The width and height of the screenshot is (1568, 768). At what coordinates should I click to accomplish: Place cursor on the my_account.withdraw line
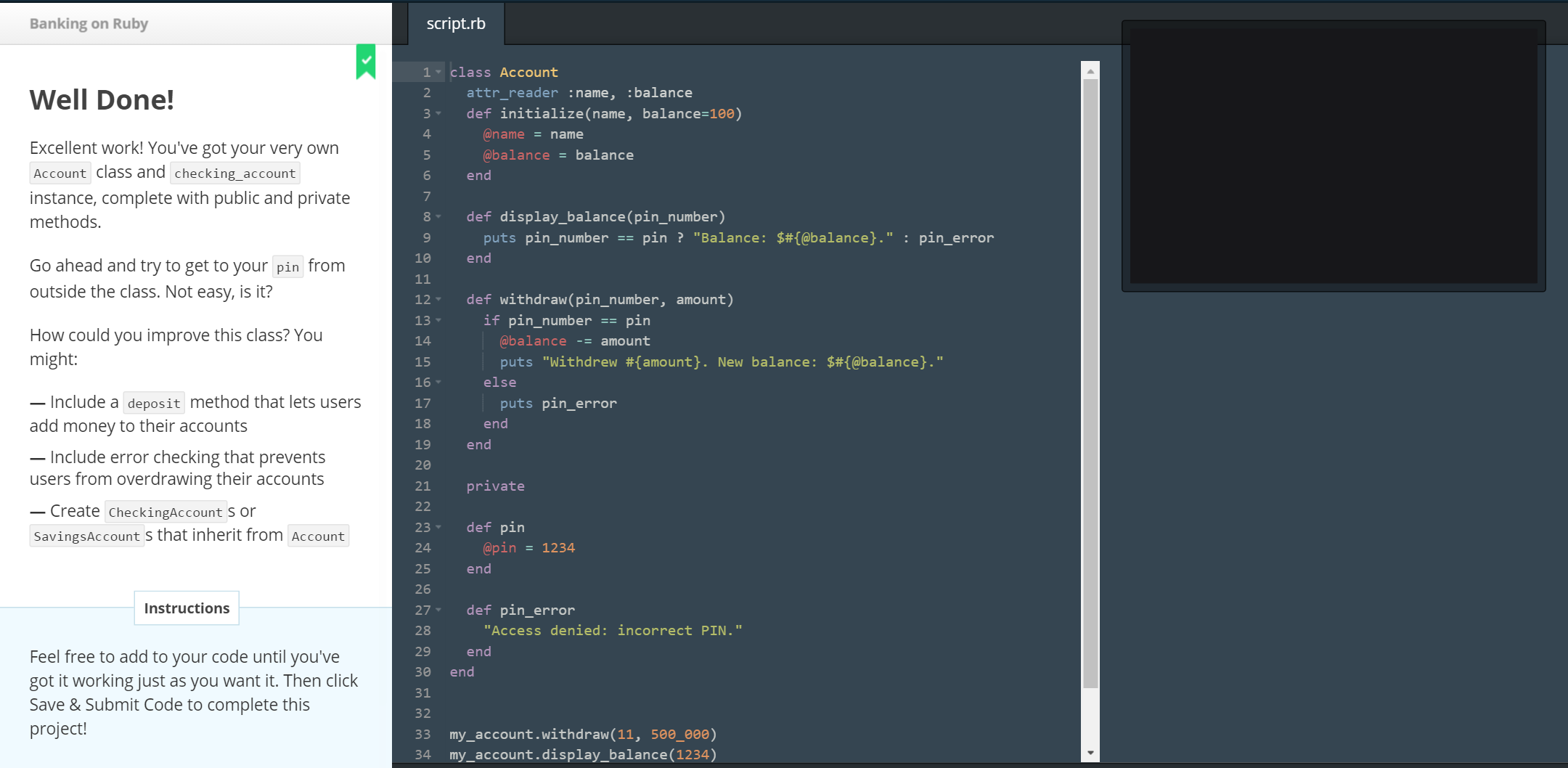click(x=582, y=735)
